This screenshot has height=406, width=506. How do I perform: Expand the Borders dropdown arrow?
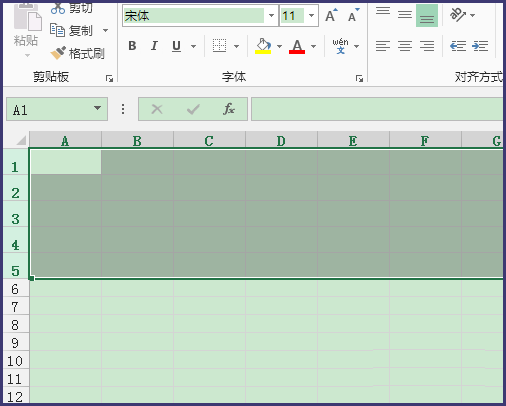point(236,46)
